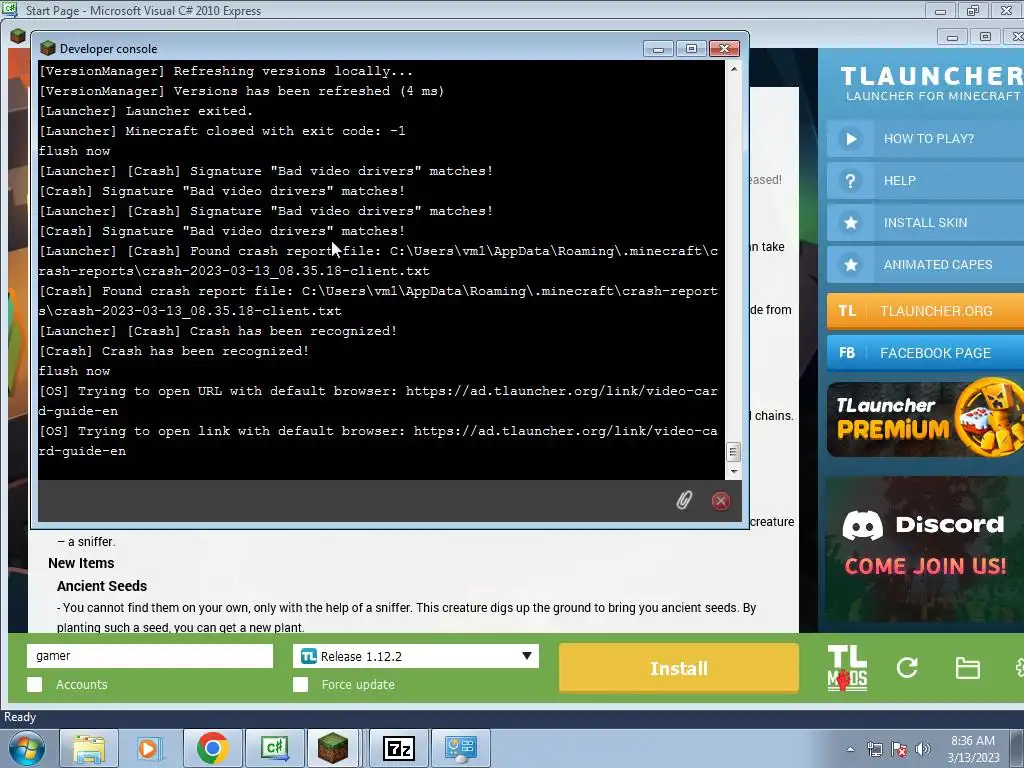Click the Action Center flag icon
Screen dimensions: 1024x768
tap(899, 749)
